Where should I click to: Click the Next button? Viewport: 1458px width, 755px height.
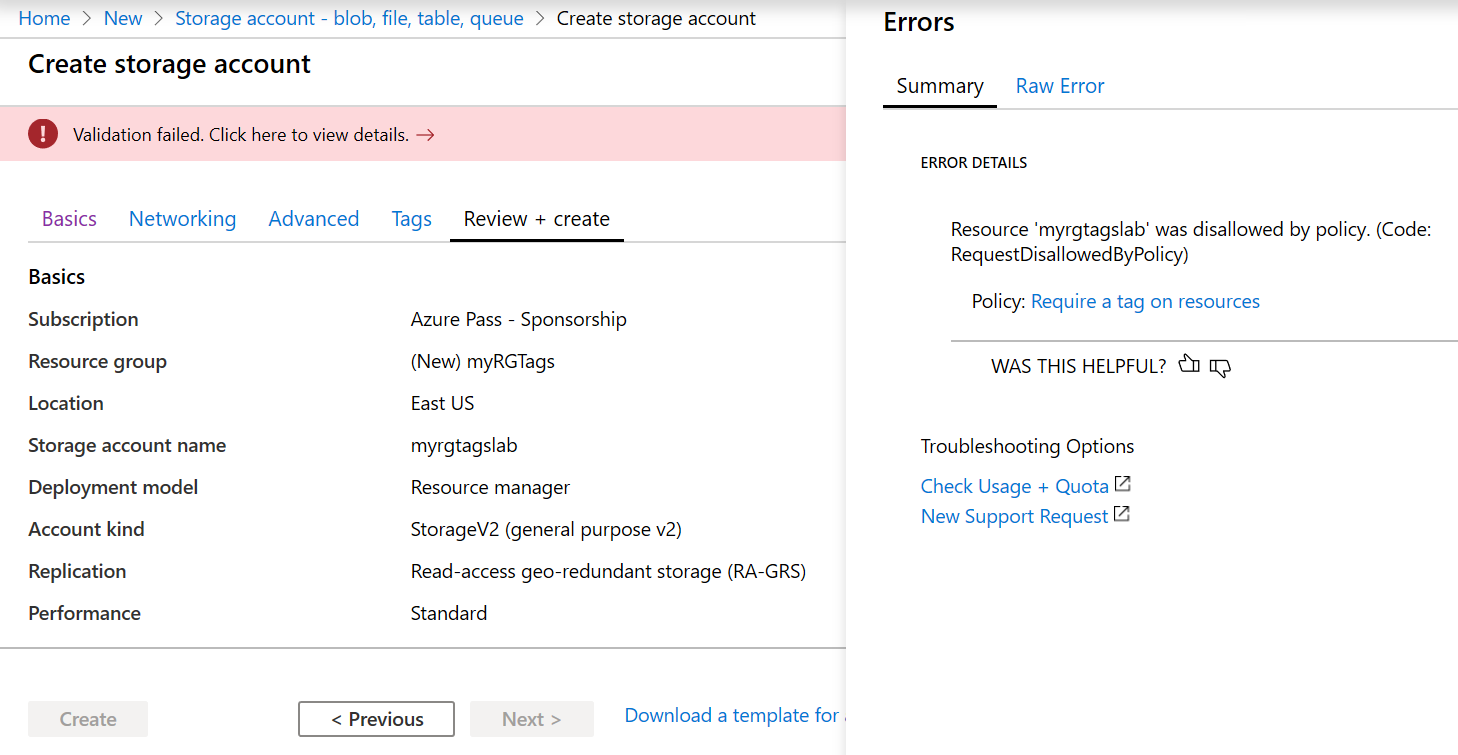click(x=531, y=718)
